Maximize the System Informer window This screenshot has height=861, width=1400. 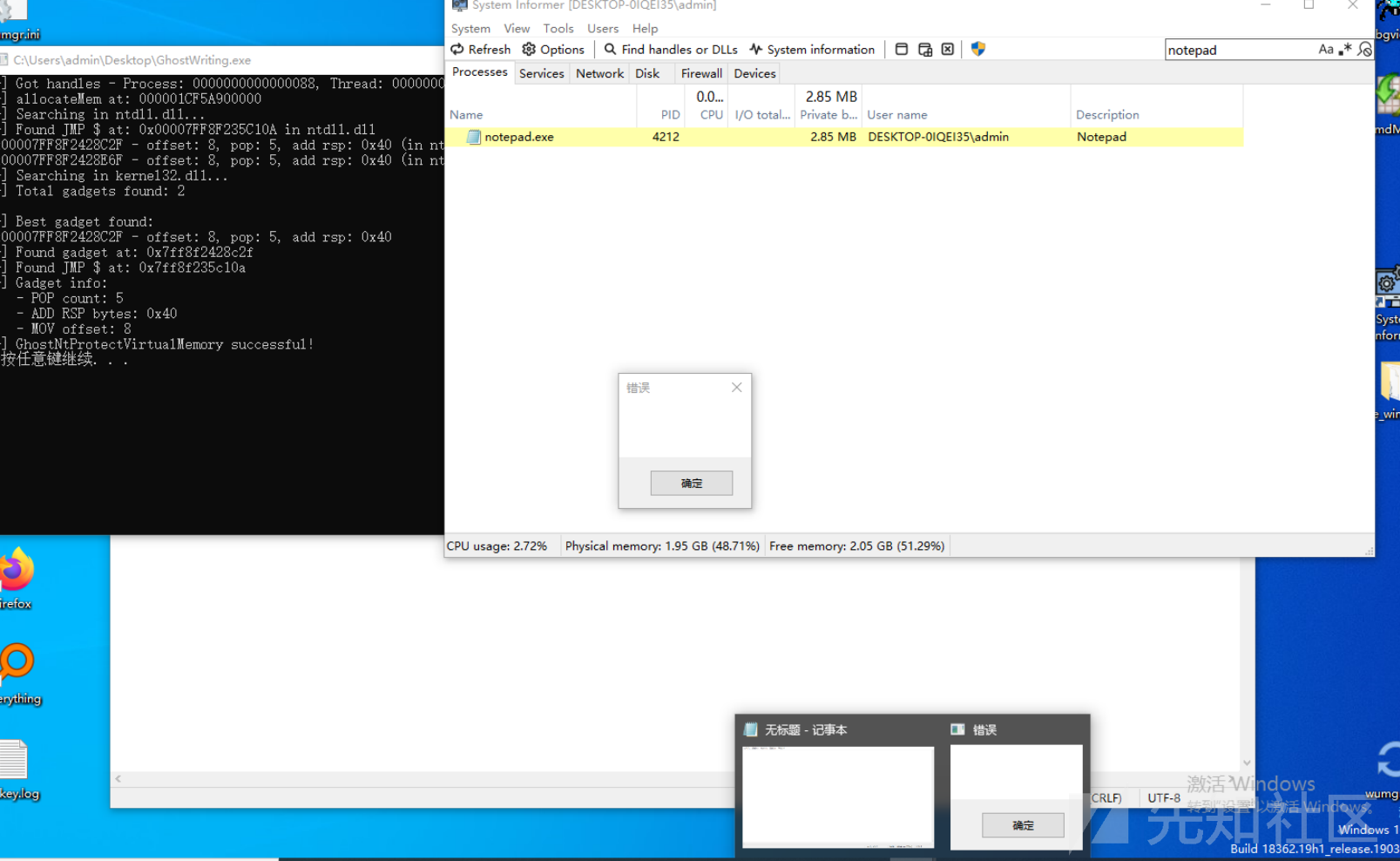point(1309,5)
